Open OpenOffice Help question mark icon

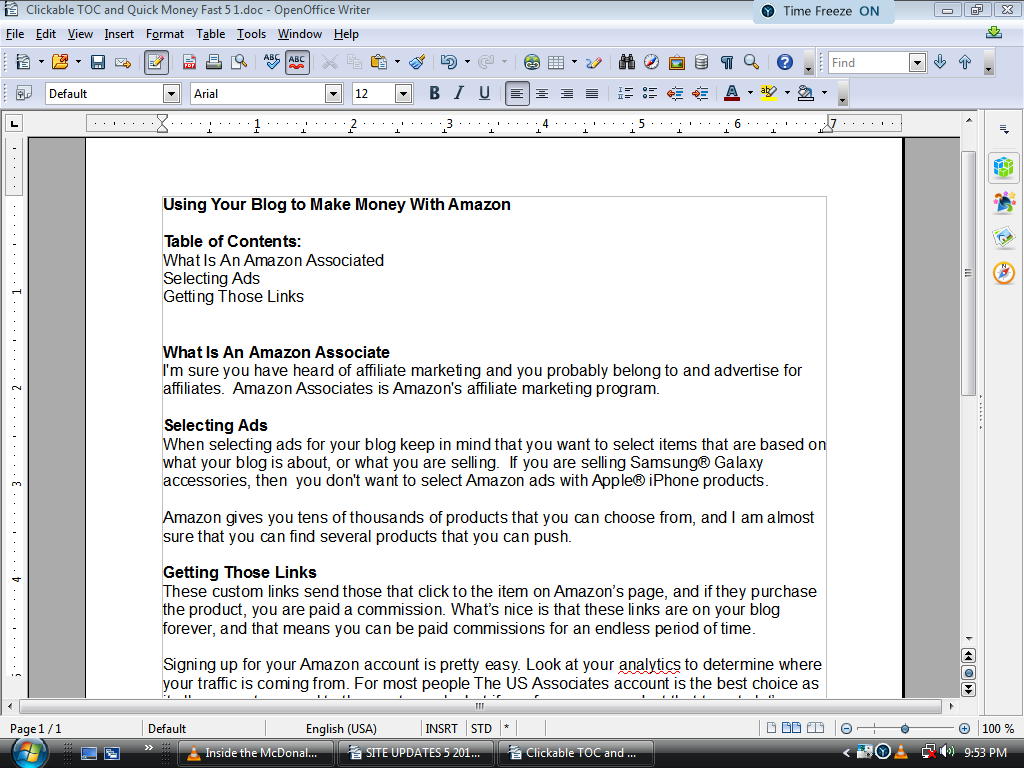click(x=784, y=62)
